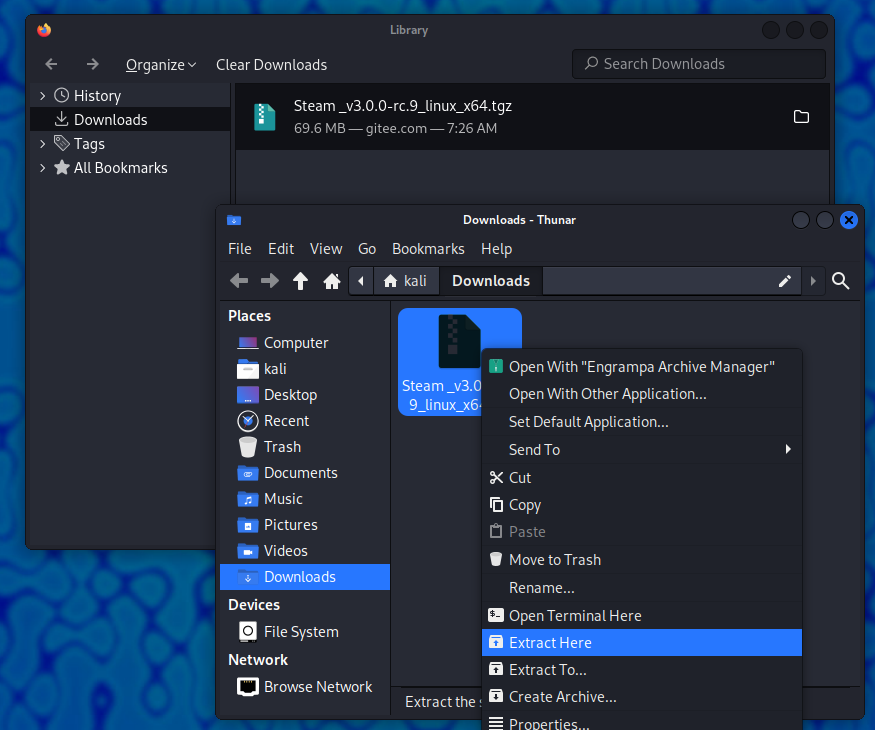Open Thunar File menu
Viewport: 875px width, 730px height.
tap(240, 249)
